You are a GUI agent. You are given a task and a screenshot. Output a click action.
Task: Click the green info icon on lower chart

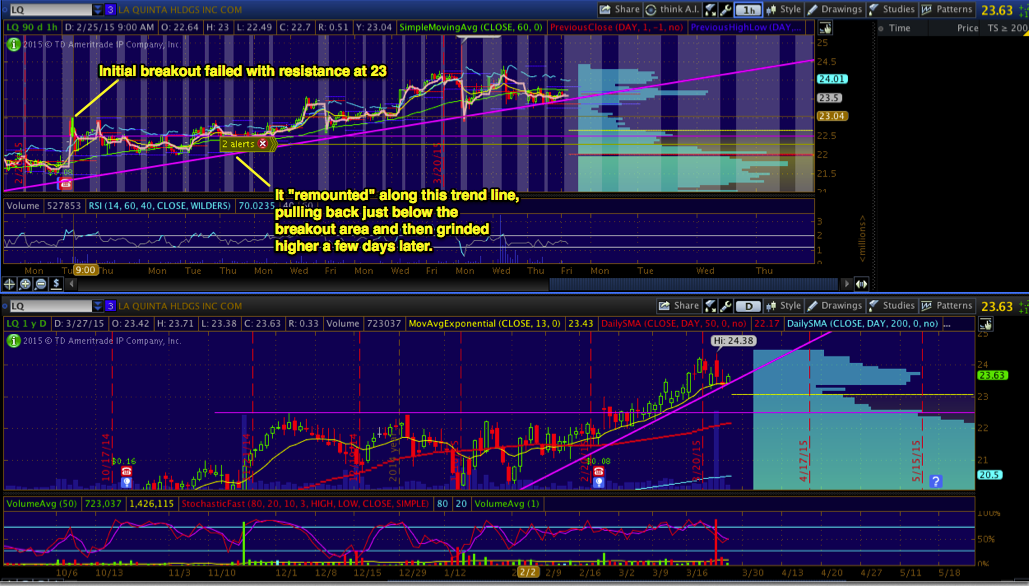pyautogui.click(x=12, y=341)
